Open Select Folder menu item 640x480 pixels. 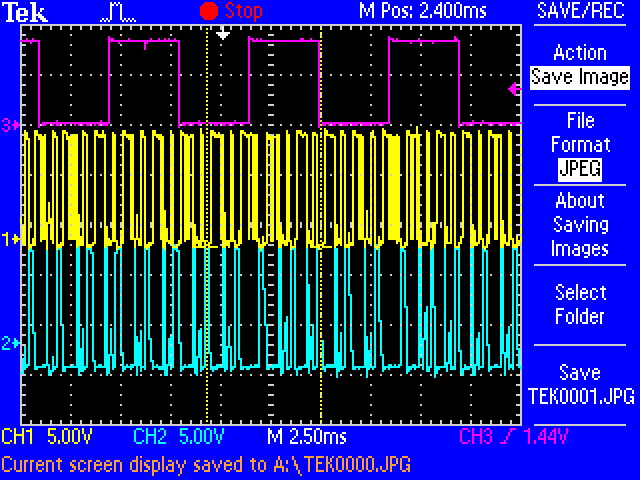tap(580, 304)
